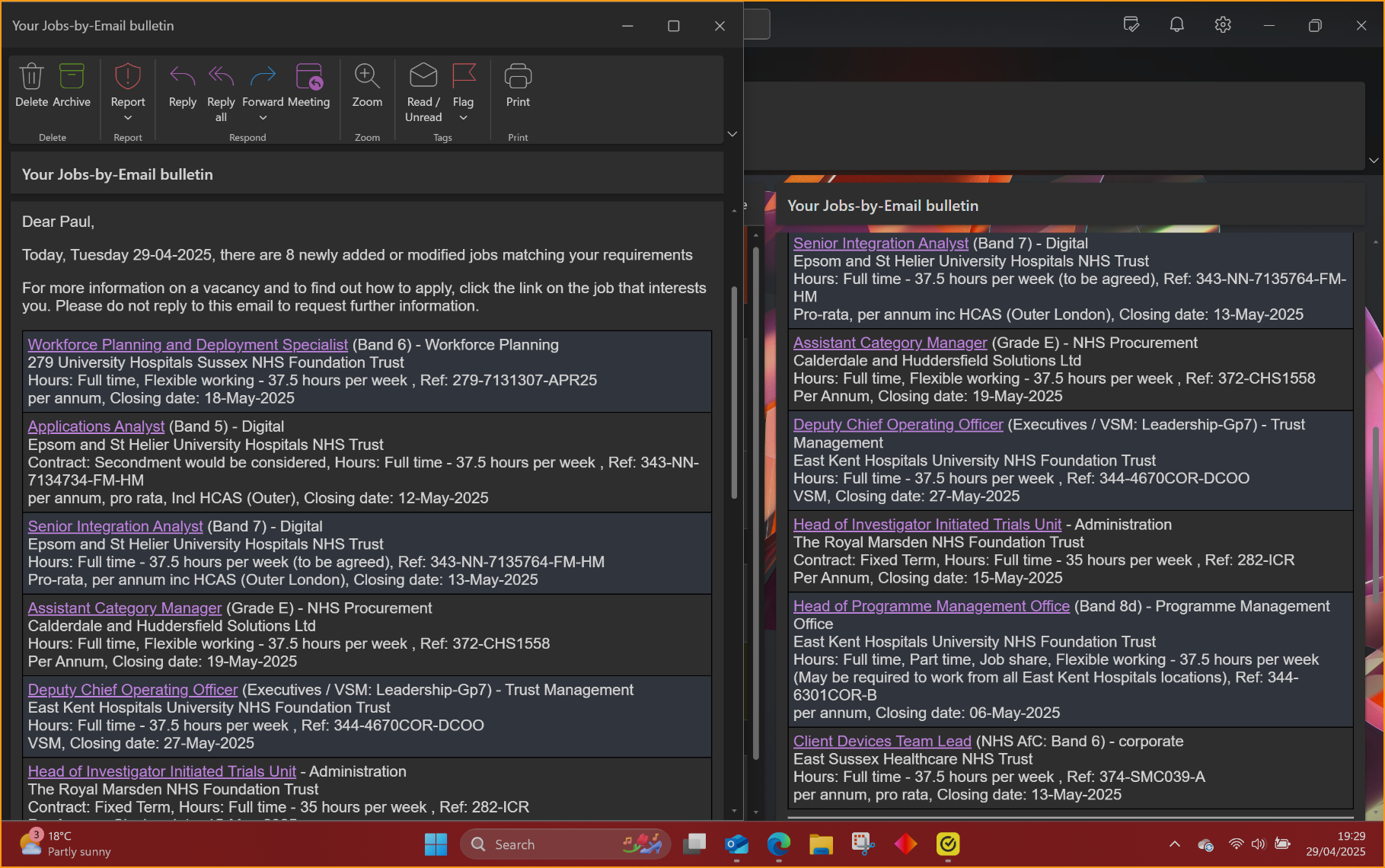The height and width of the screenshot is (868, 1385).
Task: Open Client Devices Team Lead job link
Action: click(x=882, y=742)
